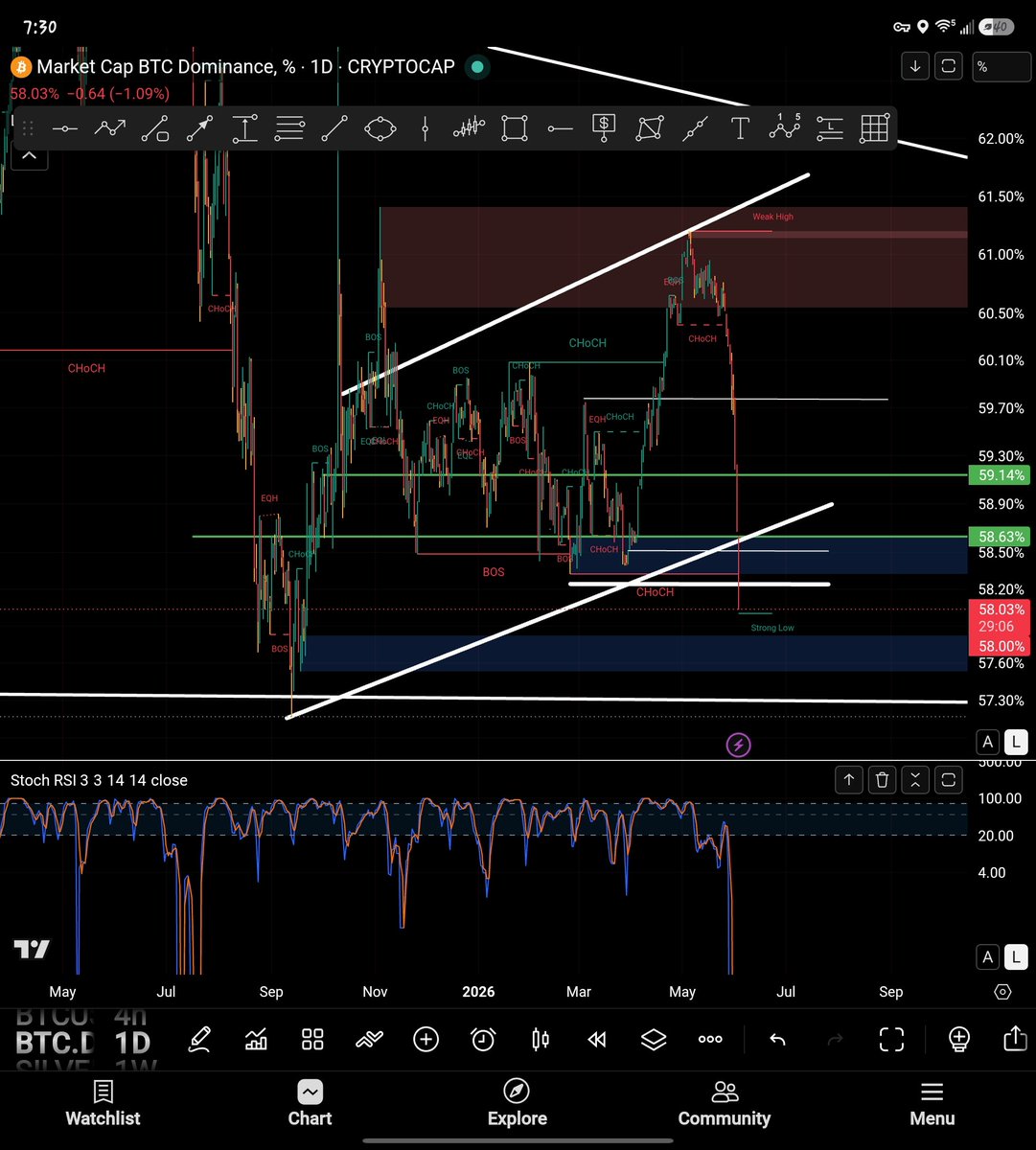Open the layout square button at top

949,66
